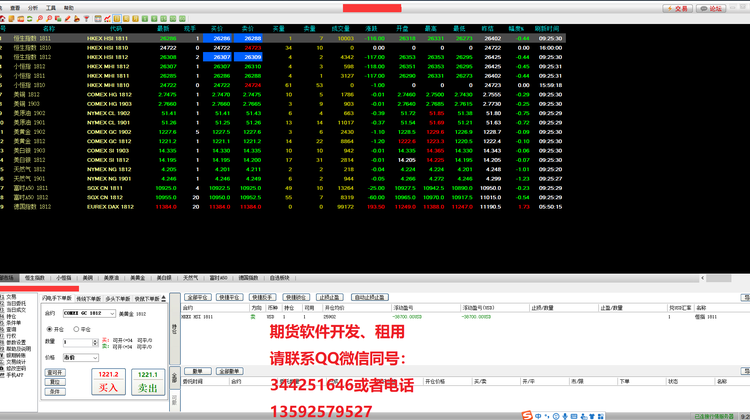Click the 全部平仓 button
750x420 pixels.
pos(199,297)
